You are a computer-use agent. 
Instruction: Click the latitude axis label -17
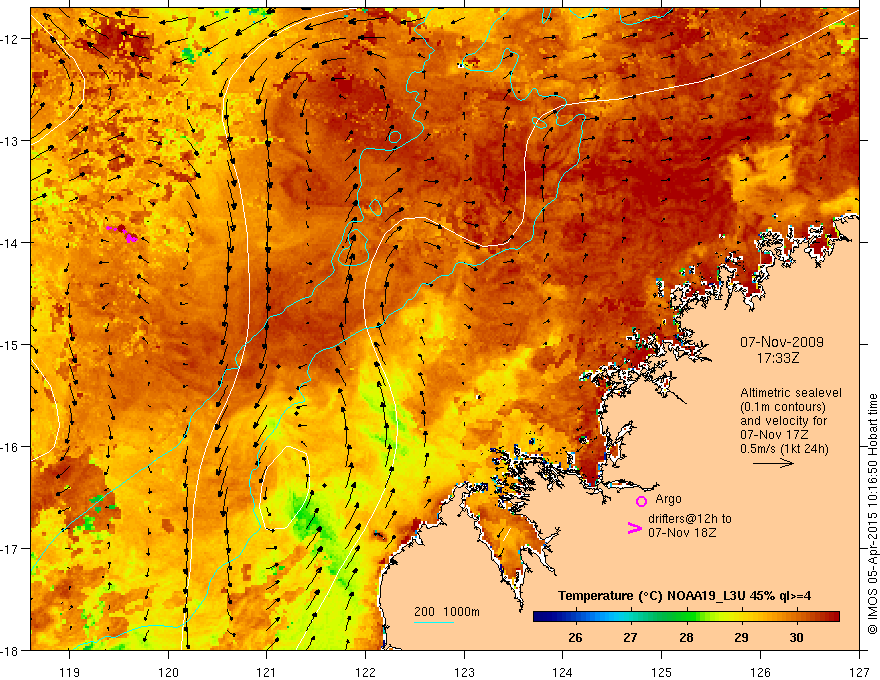(x=10, y=549)
